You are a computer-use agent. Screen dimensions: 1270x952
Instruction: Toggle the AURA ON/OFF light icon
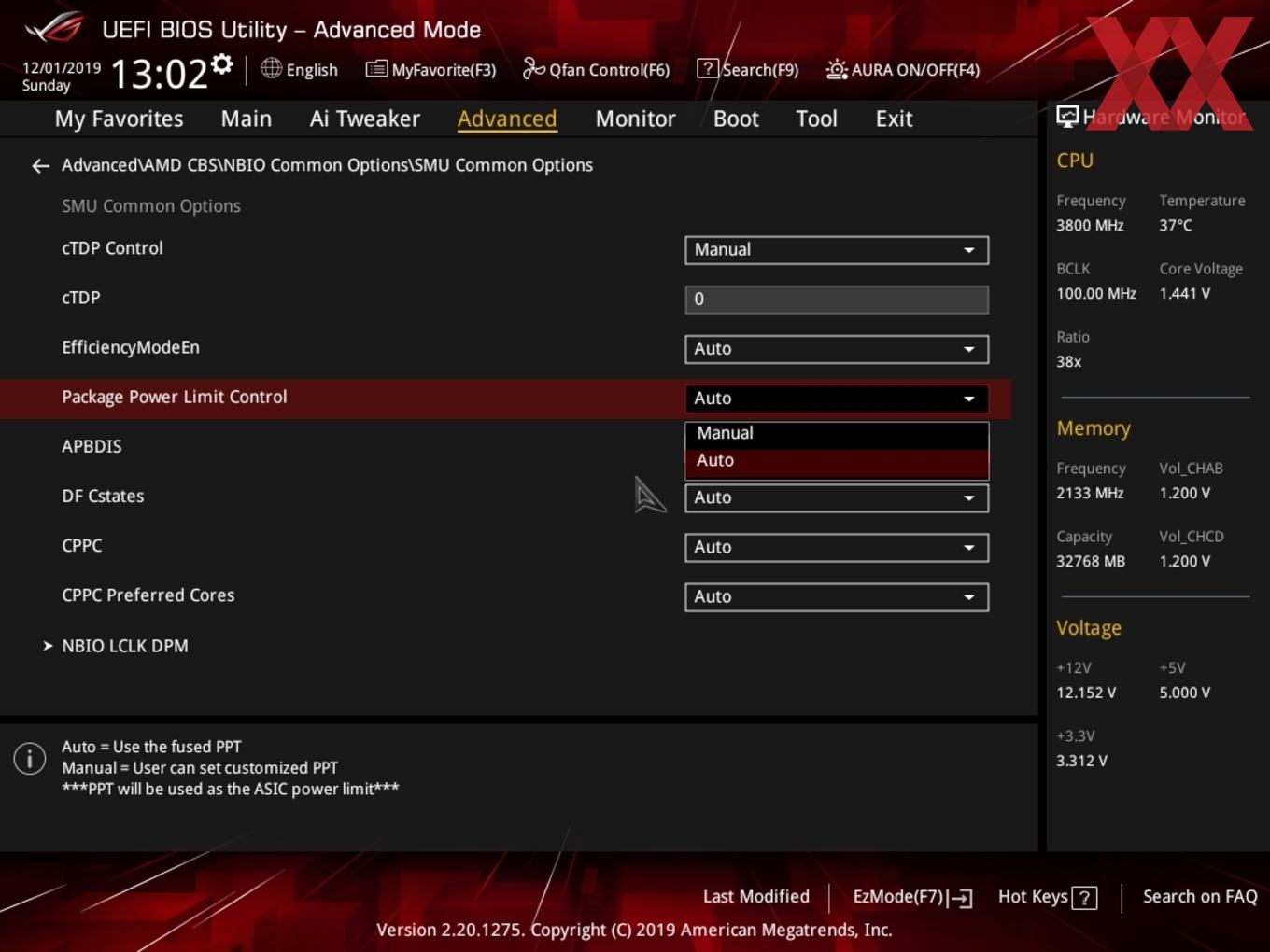pyautogui.click(x=837, y=69)
